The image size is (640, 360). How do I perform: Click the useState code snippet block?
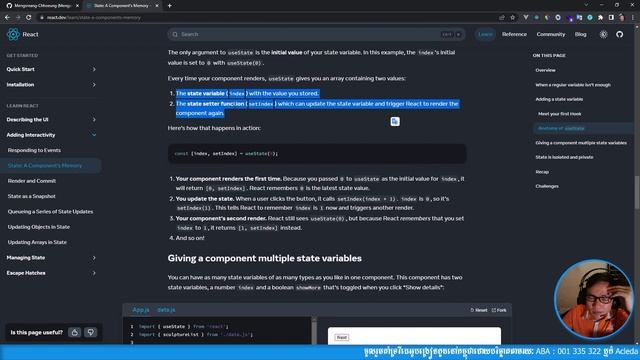pos(317,154)
